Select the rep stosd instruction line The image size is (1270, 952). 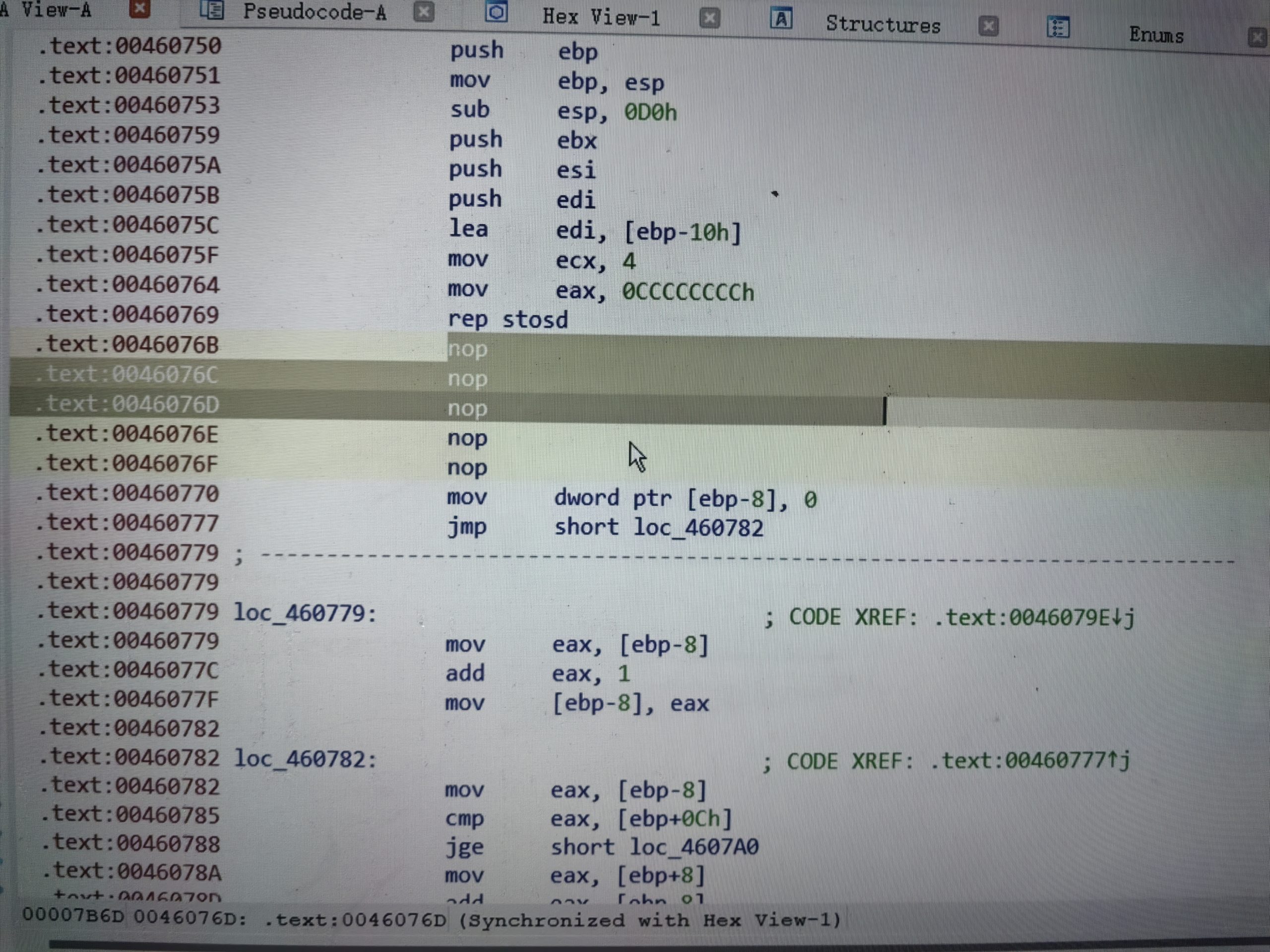coord(508,319)
